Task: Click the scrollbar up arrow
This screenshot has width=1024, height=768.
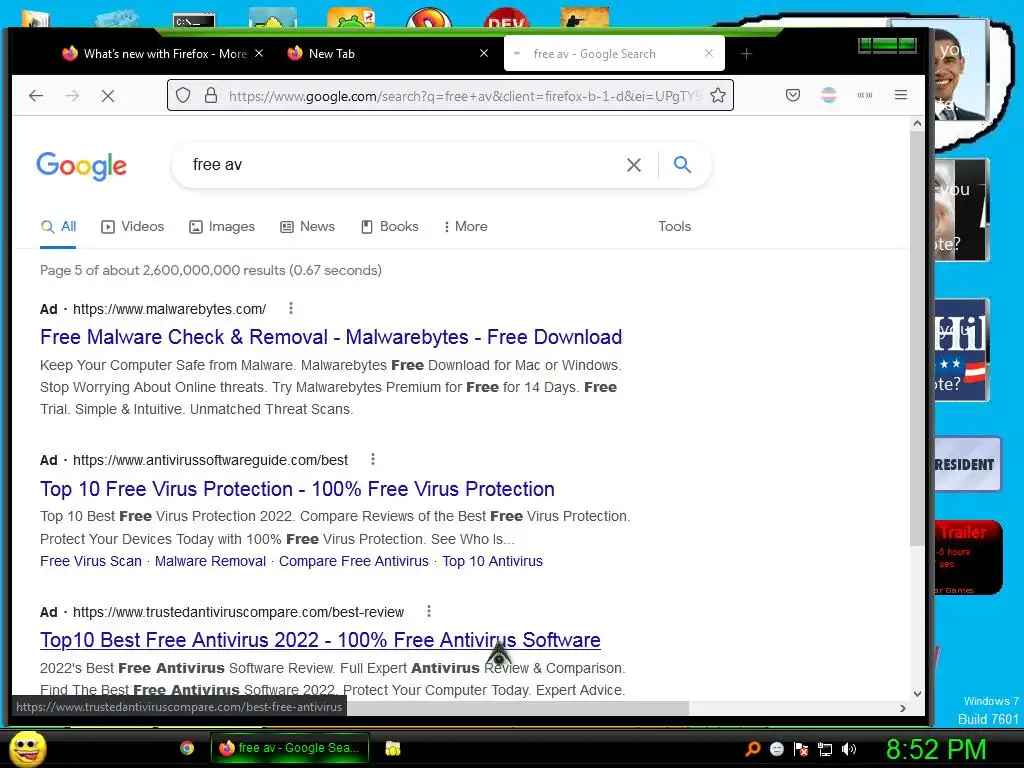Action: [x=917, y=123]
